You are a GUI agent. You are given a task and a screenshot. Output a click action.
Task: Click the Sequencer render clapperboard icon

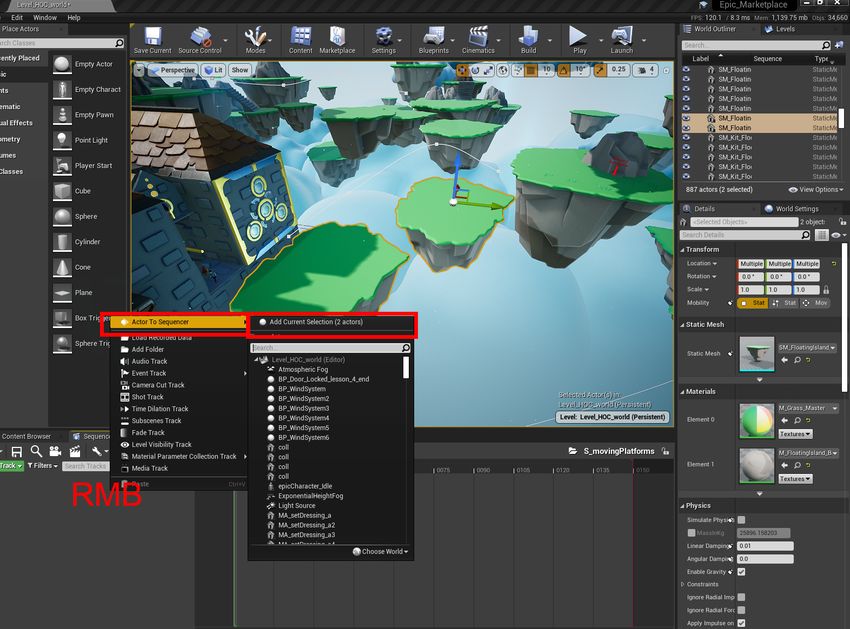[x=75, y=451]
